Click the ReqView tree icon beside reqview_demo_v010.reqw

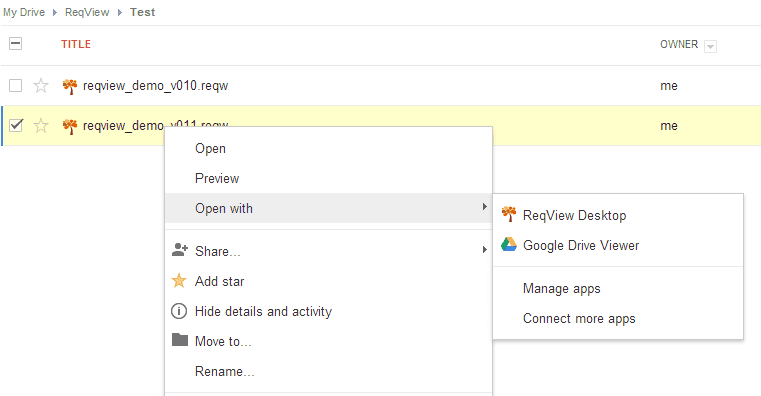coord(70,86)
